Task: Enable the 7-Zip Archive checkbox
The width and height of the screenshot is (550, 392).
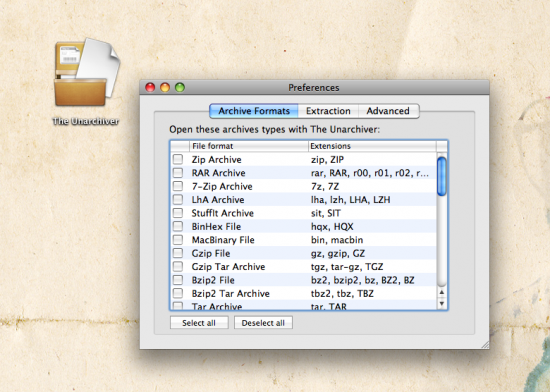Action: click(178, 186)
